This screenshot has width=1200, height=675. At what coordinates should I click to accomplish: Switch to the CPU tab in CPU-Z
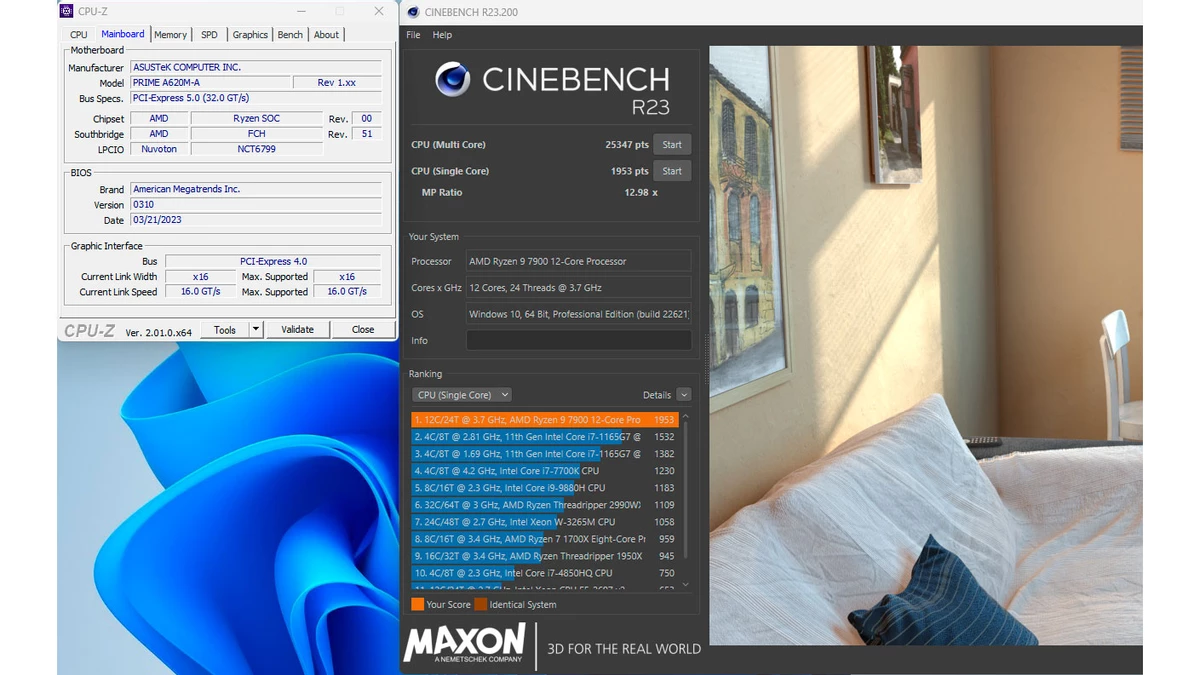coord(78,35)
